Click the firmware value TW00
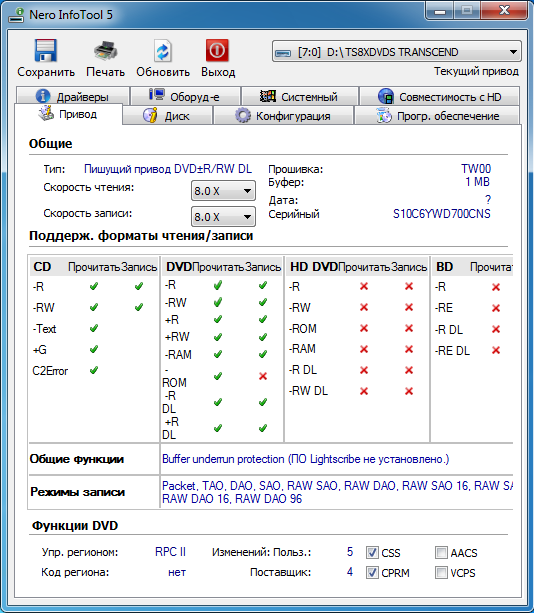Screen dimensions: 534x613 click(x=475, y=169)
